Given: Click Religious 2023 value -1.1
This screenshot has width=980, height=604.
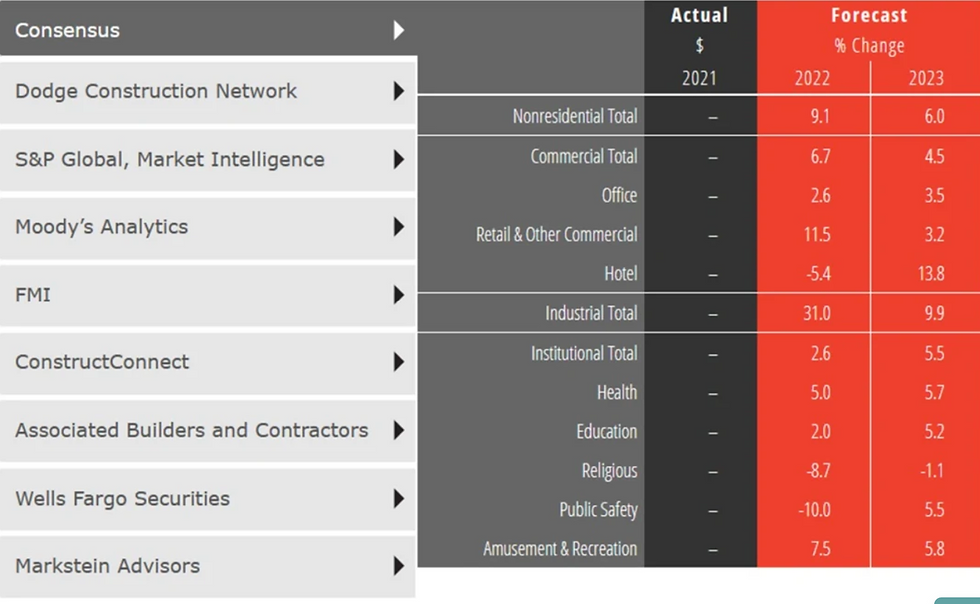Looking at the screenshot, I should (x=932, y=471).
